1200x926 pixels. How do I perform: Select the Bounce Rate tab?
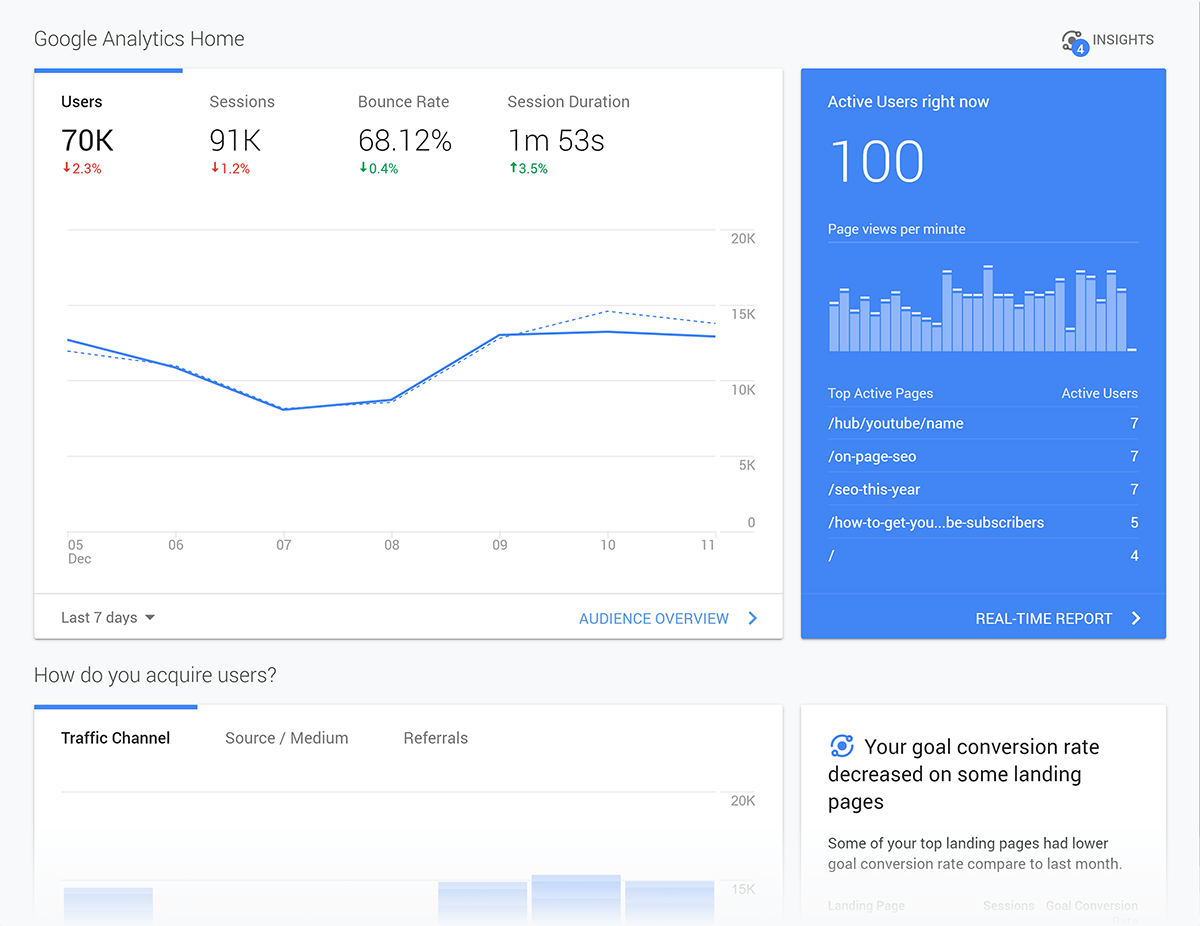click(x=403, y=101)
